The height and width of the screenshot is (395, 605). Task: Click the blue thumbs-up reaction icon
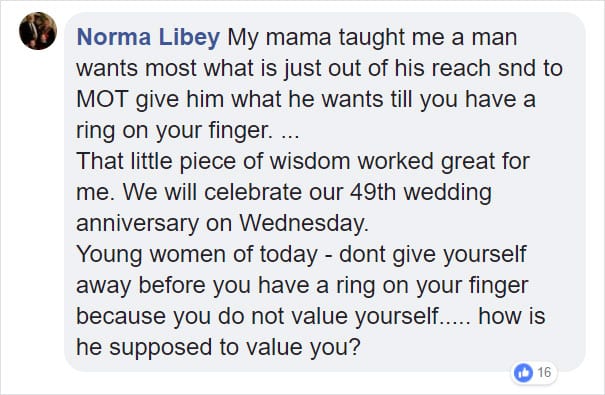coord(523,373)
